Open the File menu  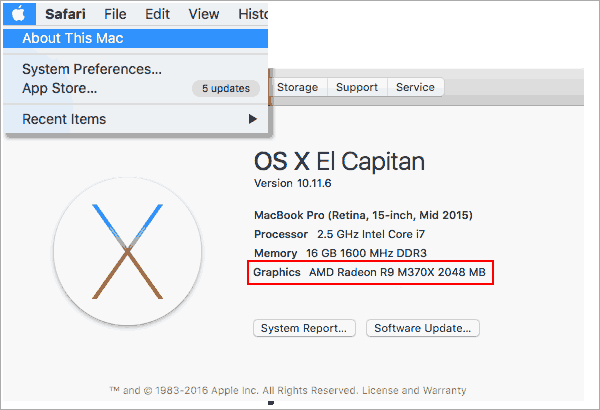pyautogui.click(x=115, y=14)
